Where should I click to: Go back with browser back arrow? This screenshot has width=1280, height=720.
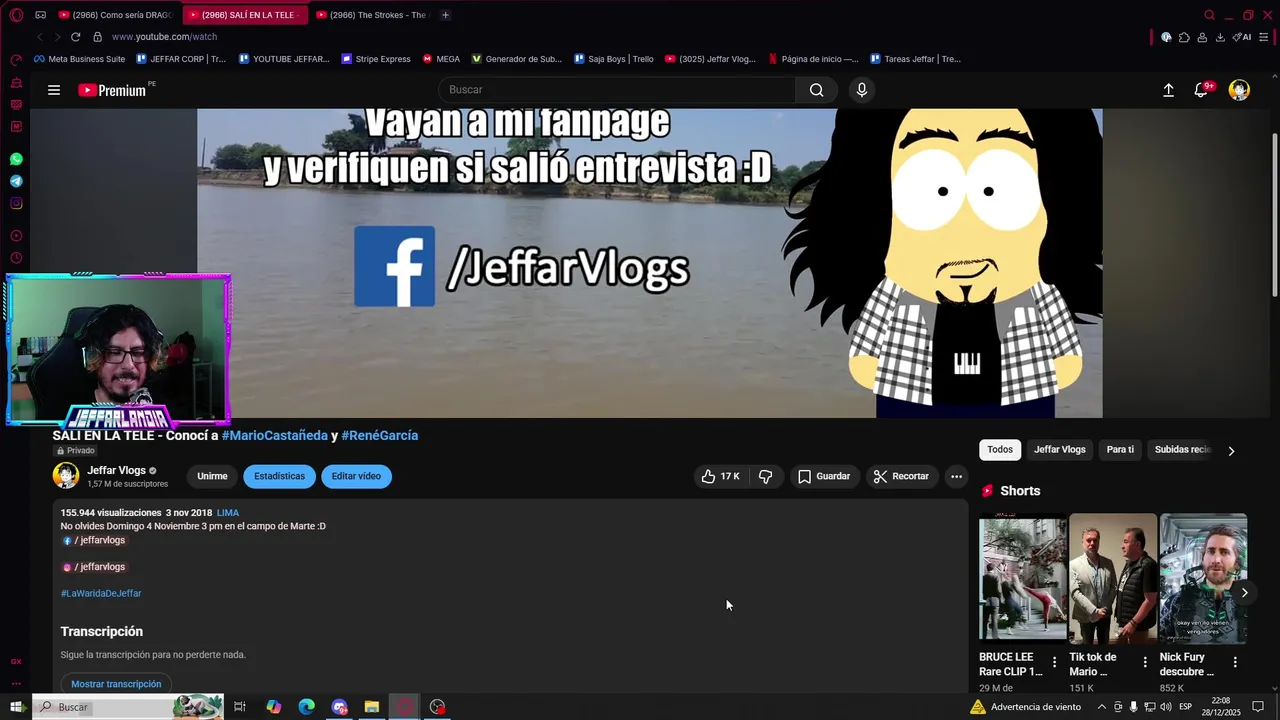pos(40,37)
